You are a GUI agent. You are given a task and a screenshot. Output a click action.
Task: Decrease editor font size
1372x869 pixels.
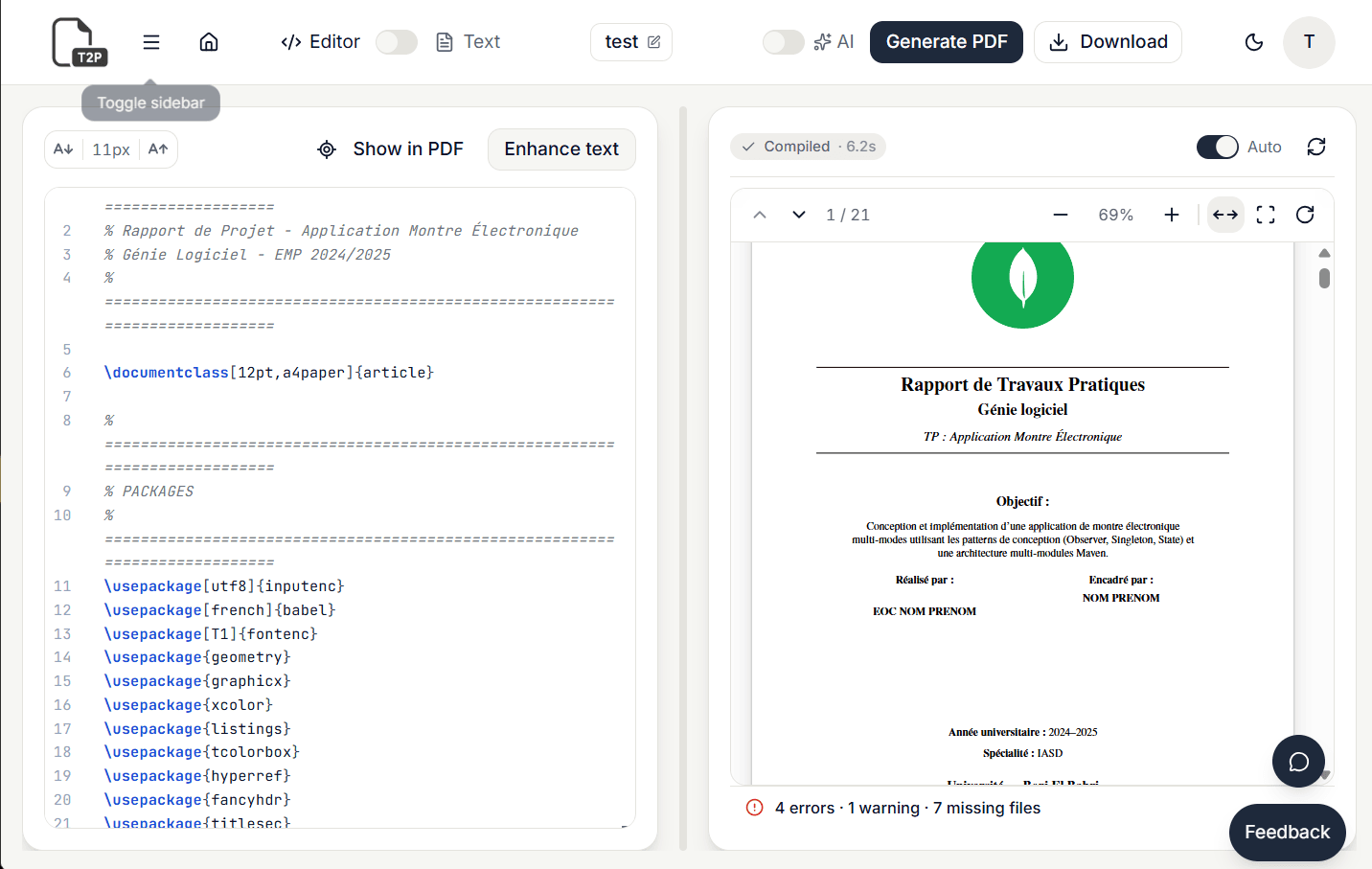63,149
